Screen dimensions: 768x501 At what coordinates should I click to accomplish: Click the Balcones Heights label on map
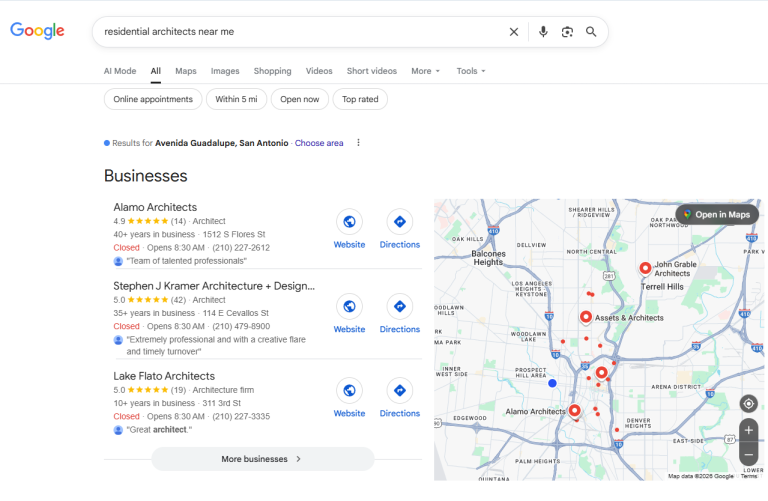tap(488, 258)
